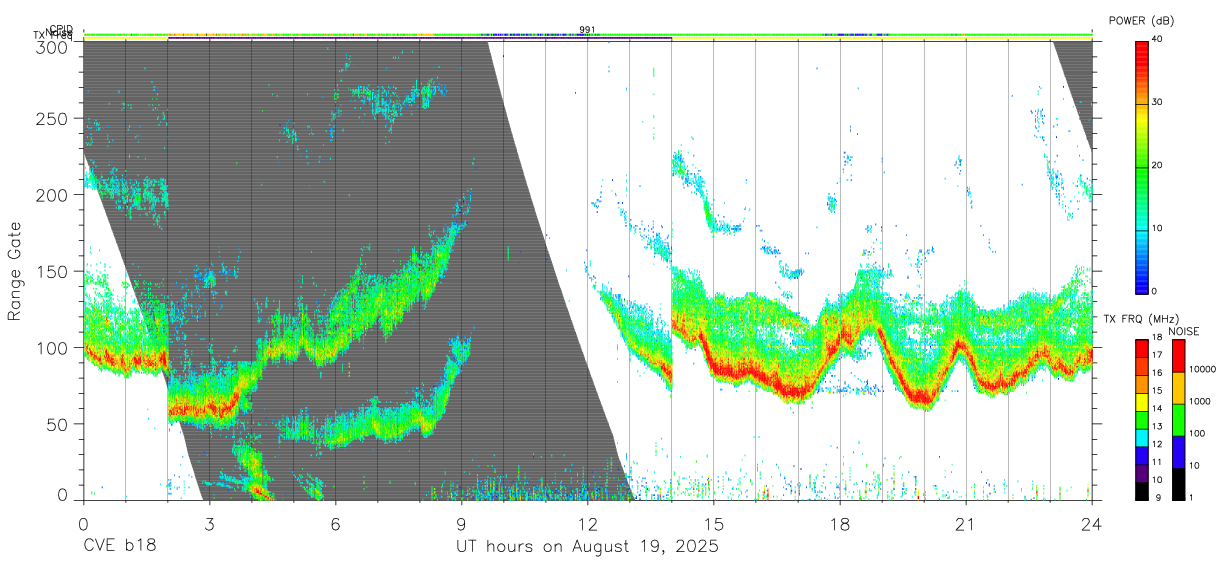Click the '18' label on the TX FRQ scale
The height and width of the screenshot is (567, 1228).
[x=1156, y=337]
